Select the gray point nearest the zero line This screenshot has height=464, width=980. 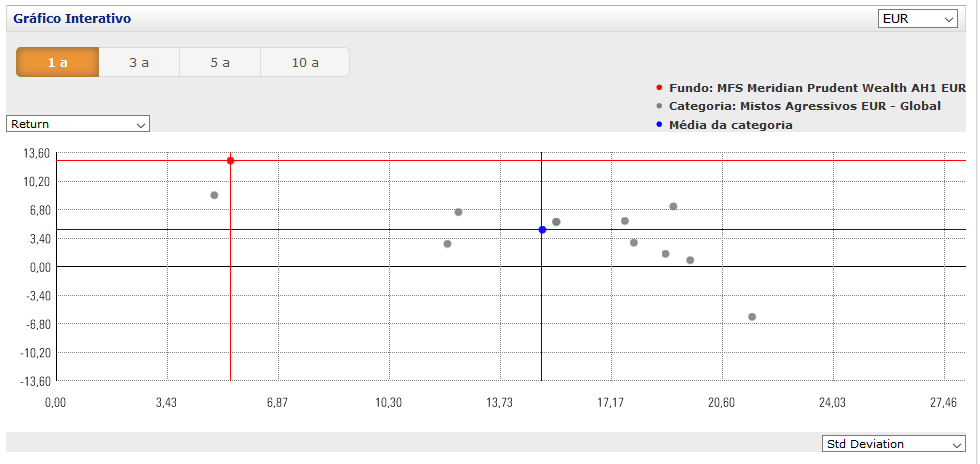(690, 260)
